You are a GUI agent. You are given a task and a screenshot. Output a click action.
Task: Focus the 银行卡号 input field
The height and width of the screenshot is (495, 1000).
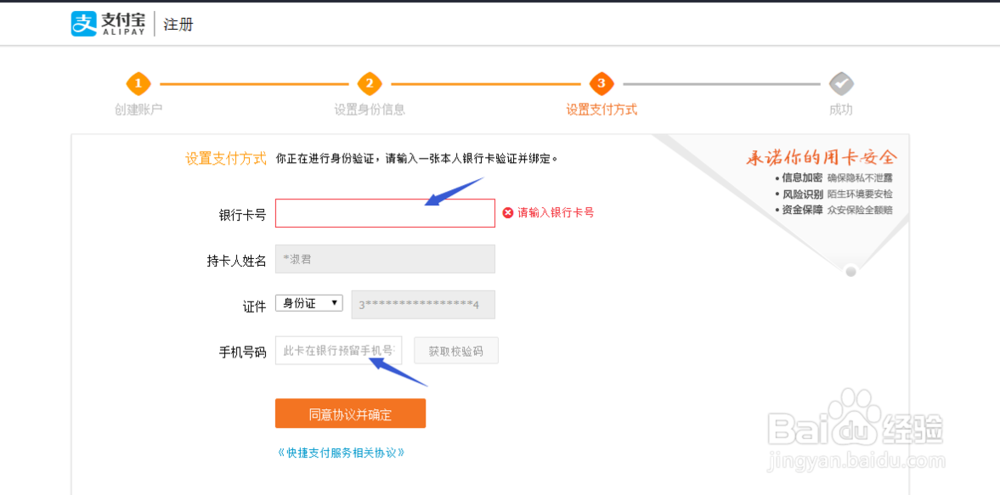(x=385, y=213)
